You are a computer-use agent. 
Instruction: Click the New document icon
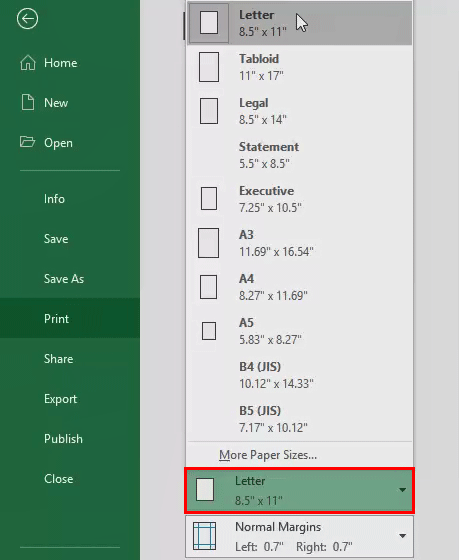coord(28,102)
